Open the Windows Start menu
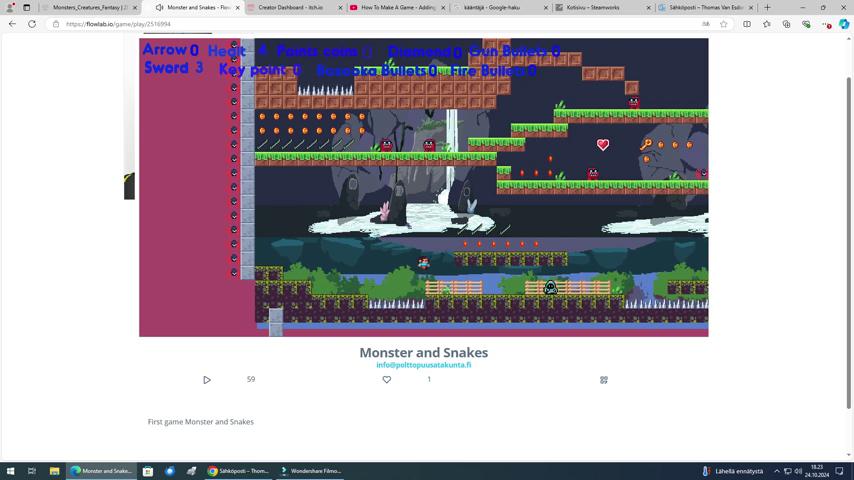Screen dimensions: 854x480 (x=10, y=471)
